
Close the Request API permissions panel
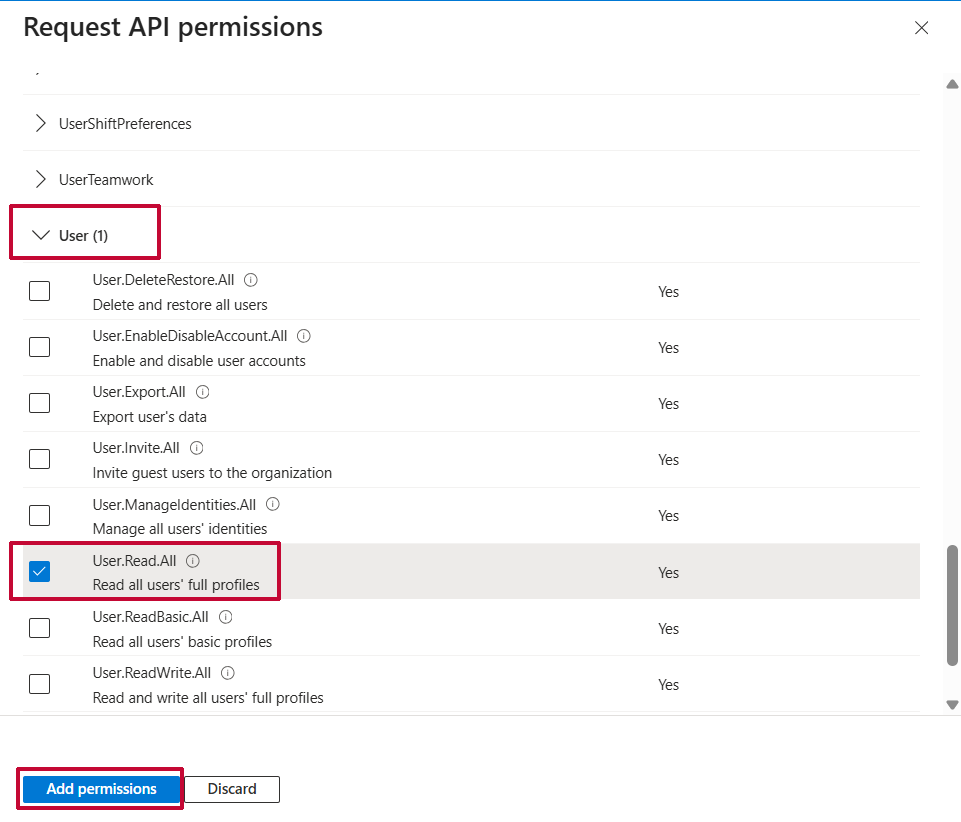(x=921, y=28)
